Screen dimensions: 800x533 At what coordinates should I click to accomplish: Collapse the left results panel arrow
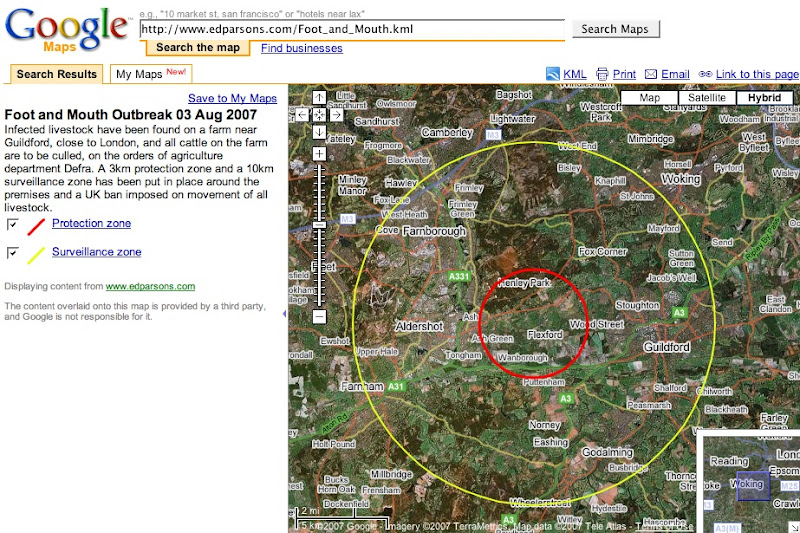coord(284,314)
